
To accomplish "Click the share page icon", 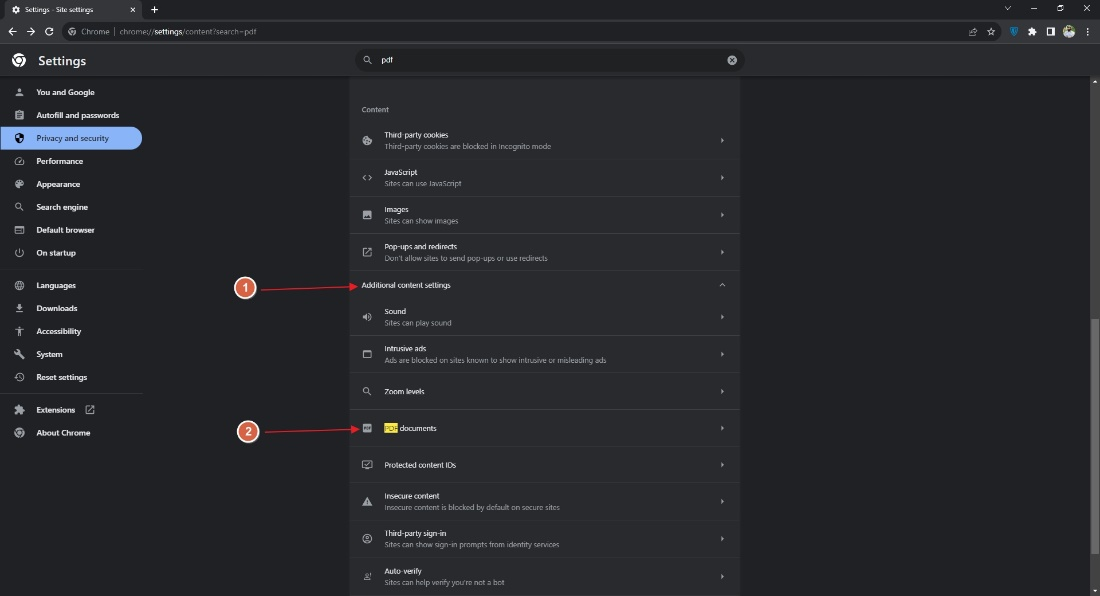I will pos(973,31).
